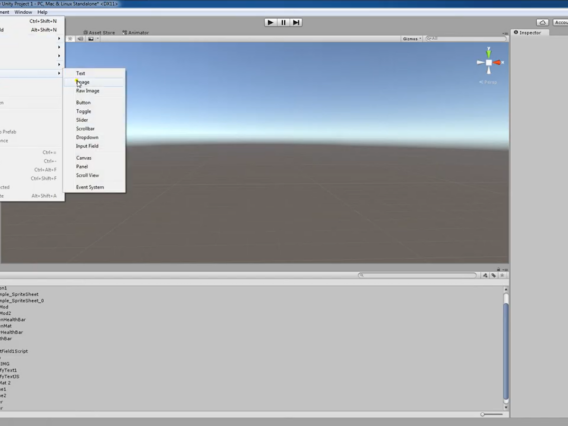Click the Alt+Shift+N menu entry
The height and width of the screenshot is (426, 568).
[x=32, y=30]
